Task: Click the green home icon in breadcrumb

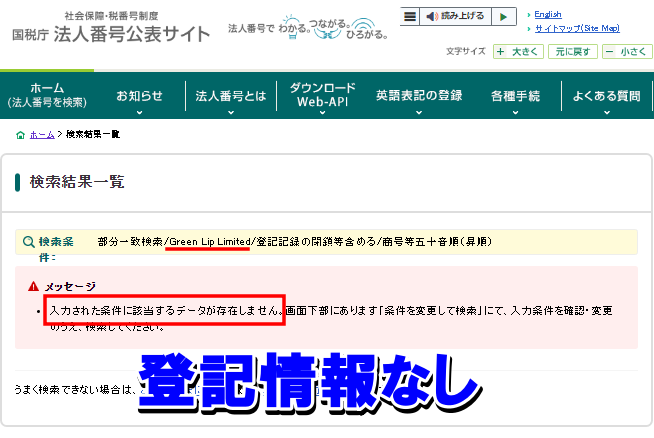Action: 21,134
